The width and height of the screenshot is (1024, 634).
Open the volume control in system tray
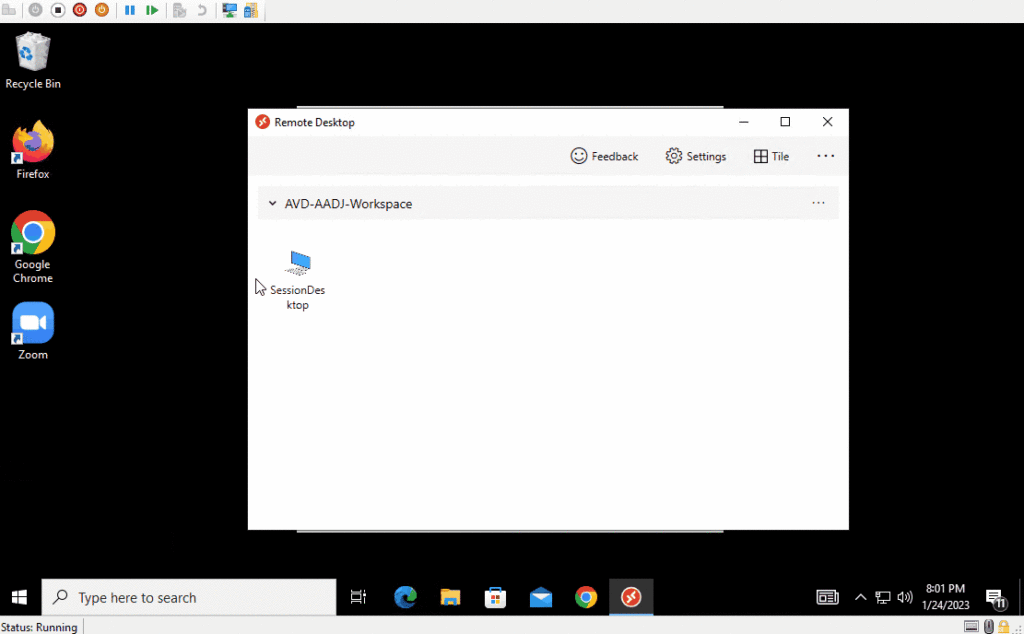(x=905, y=597)
